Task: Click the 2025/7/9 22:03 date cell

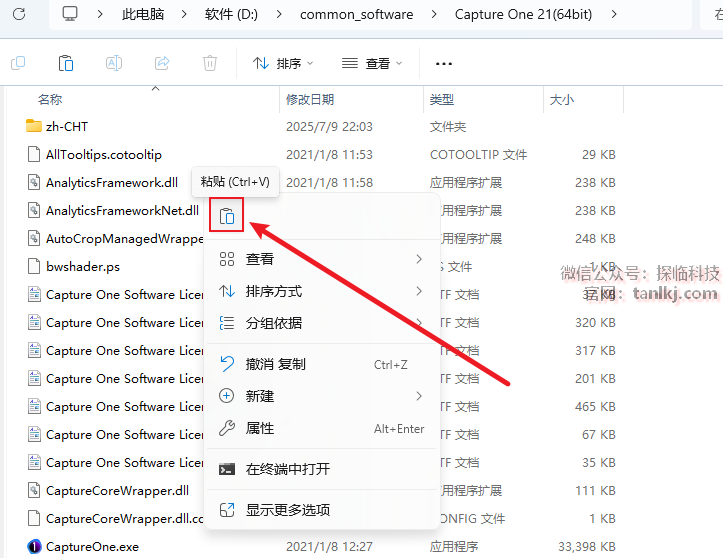Action: click(x=329, y=126)
